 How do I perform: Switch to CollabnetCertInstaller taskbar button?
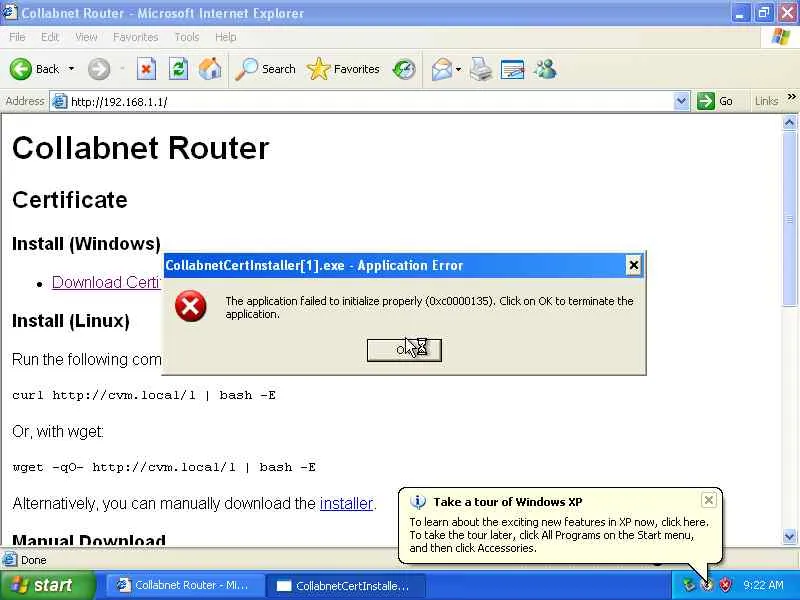pyautogui.click(x=347, y=586)
